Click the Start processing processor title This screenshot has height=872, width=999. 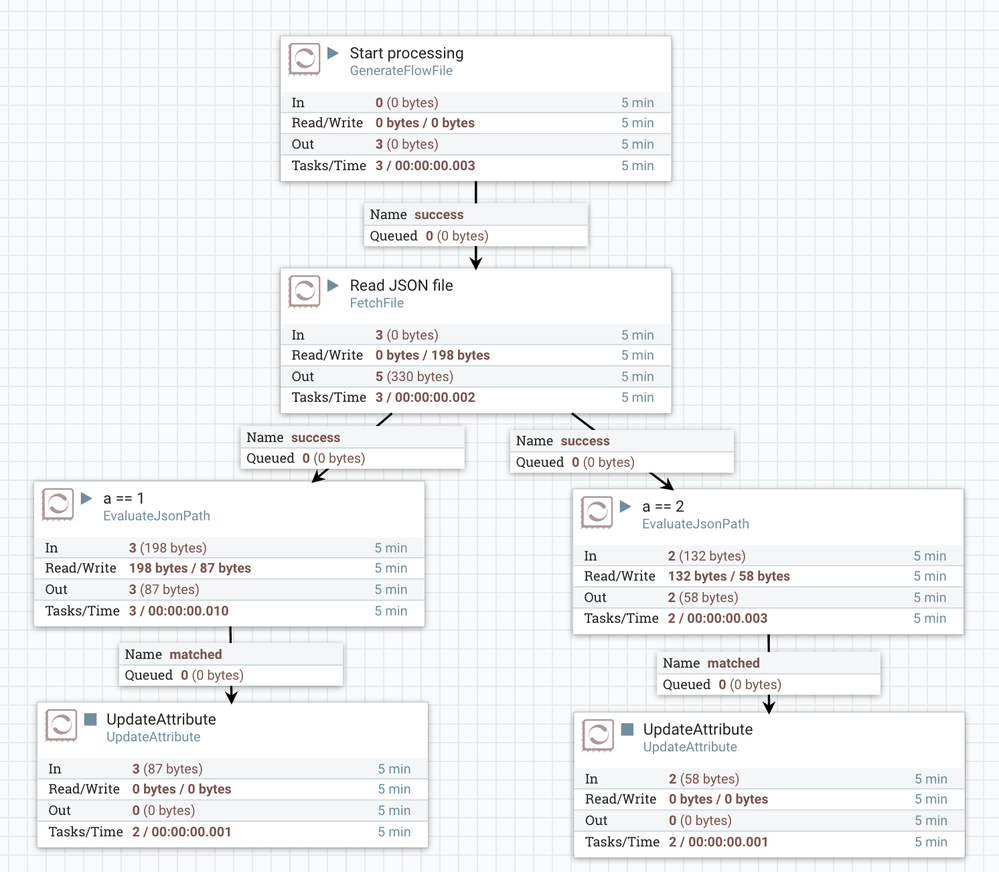(x=407, y=53)
